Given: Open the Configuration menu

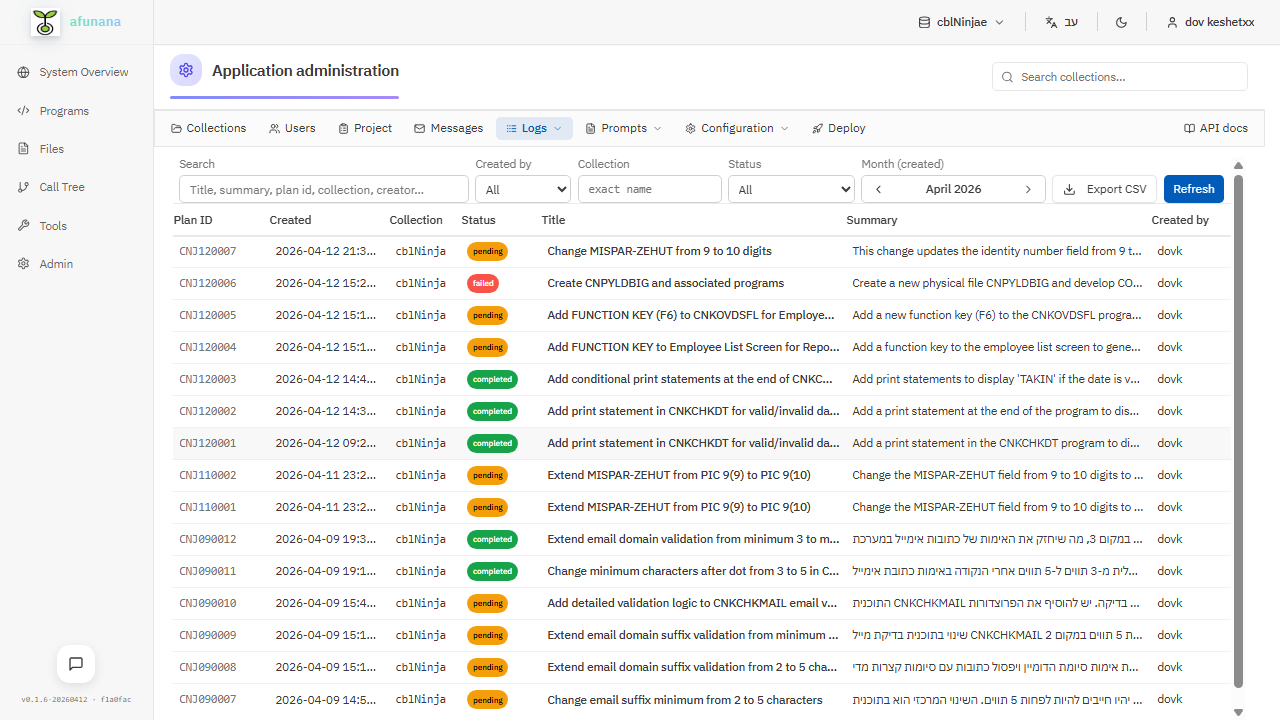Looking at the screenshot, I should [x=736, y=128].
